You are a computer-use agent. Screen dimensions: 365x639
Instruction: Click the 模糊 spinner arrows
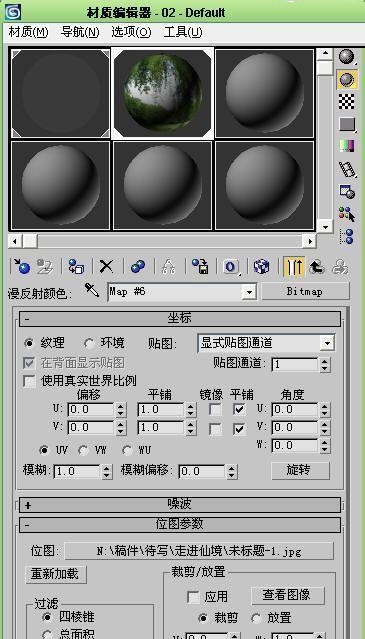pos(106,472)
